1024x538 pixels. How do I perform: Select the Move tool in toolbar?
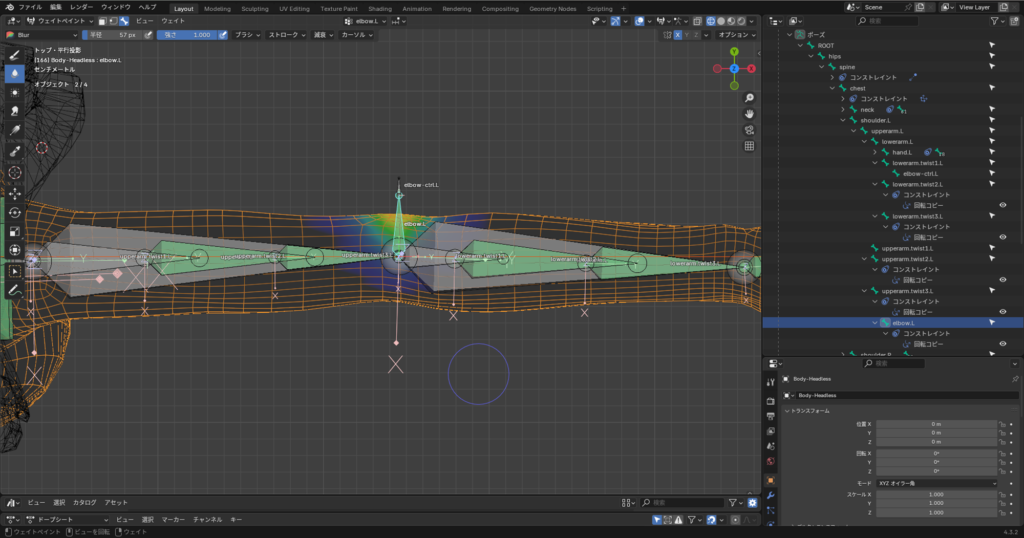coord(14,192)
